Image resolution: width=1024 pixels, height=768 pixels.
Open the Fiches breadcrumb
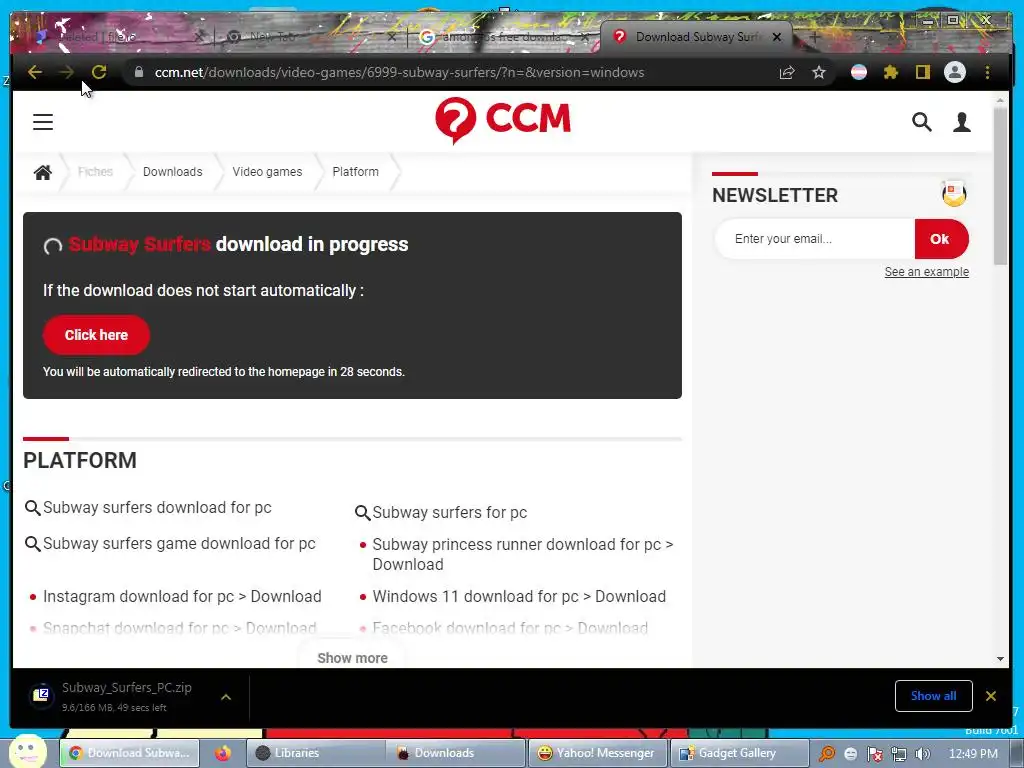click(95, 172)
